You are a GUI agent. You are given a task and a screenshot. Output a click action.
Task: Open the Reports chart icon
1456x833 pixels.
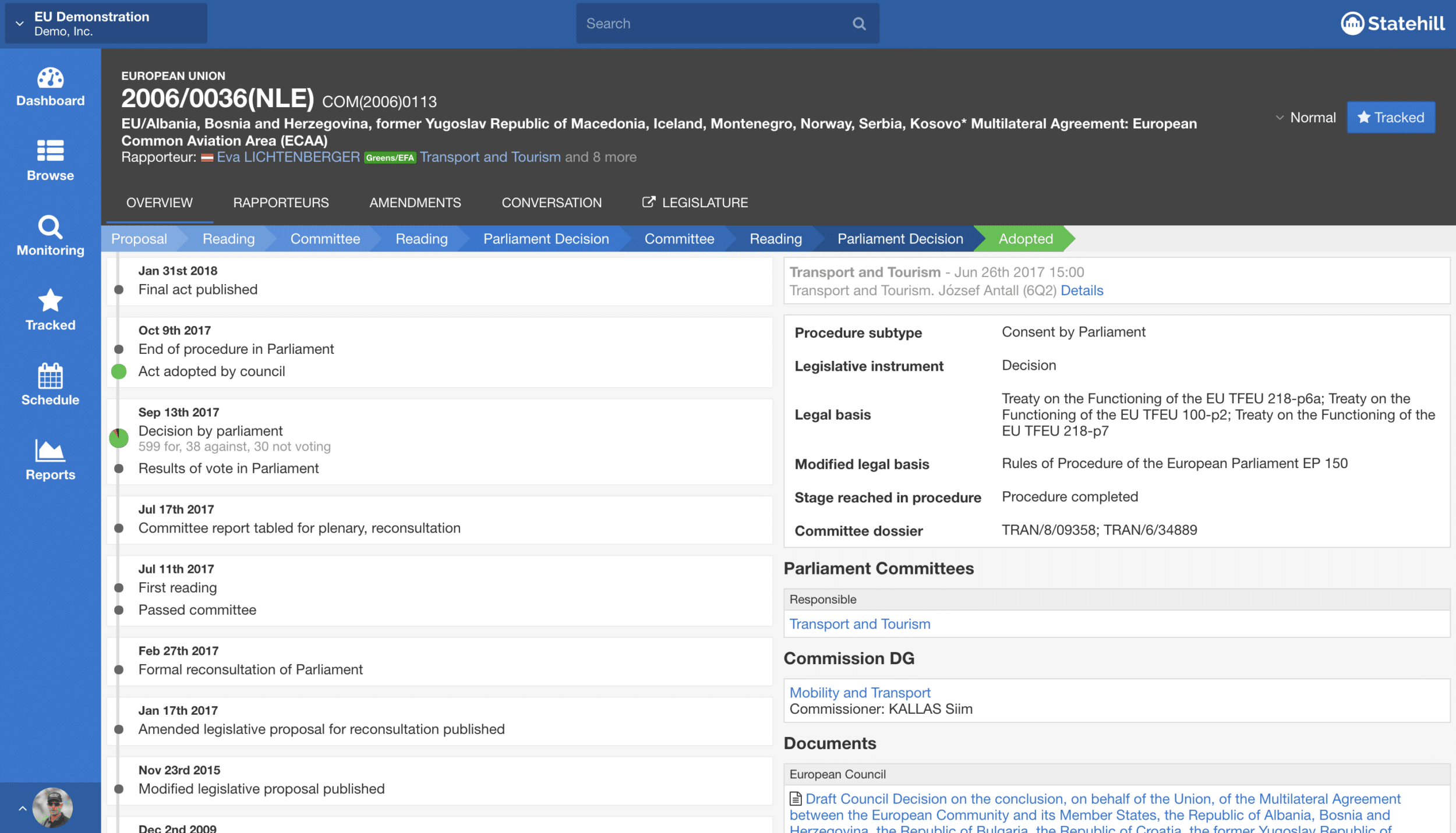[50, 451]
